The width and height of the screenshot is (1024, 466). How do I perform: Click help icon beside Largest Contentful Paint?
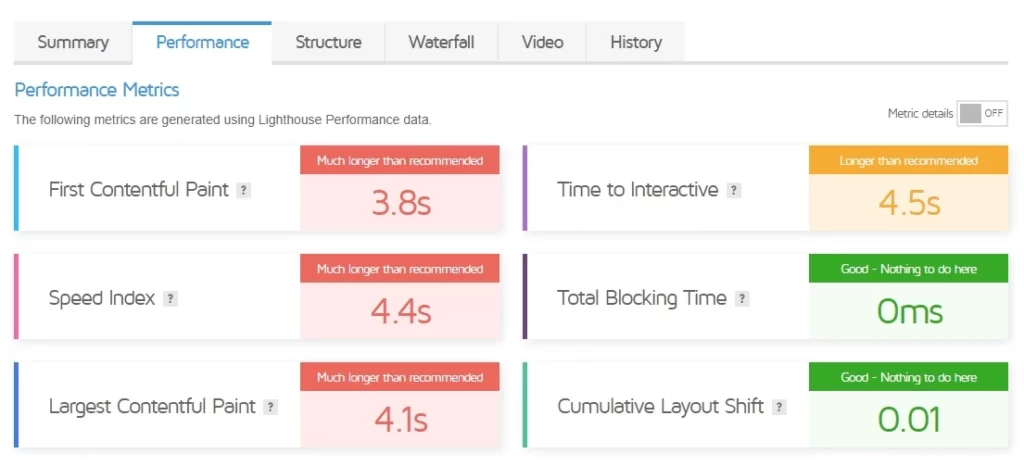pos(270,407)
